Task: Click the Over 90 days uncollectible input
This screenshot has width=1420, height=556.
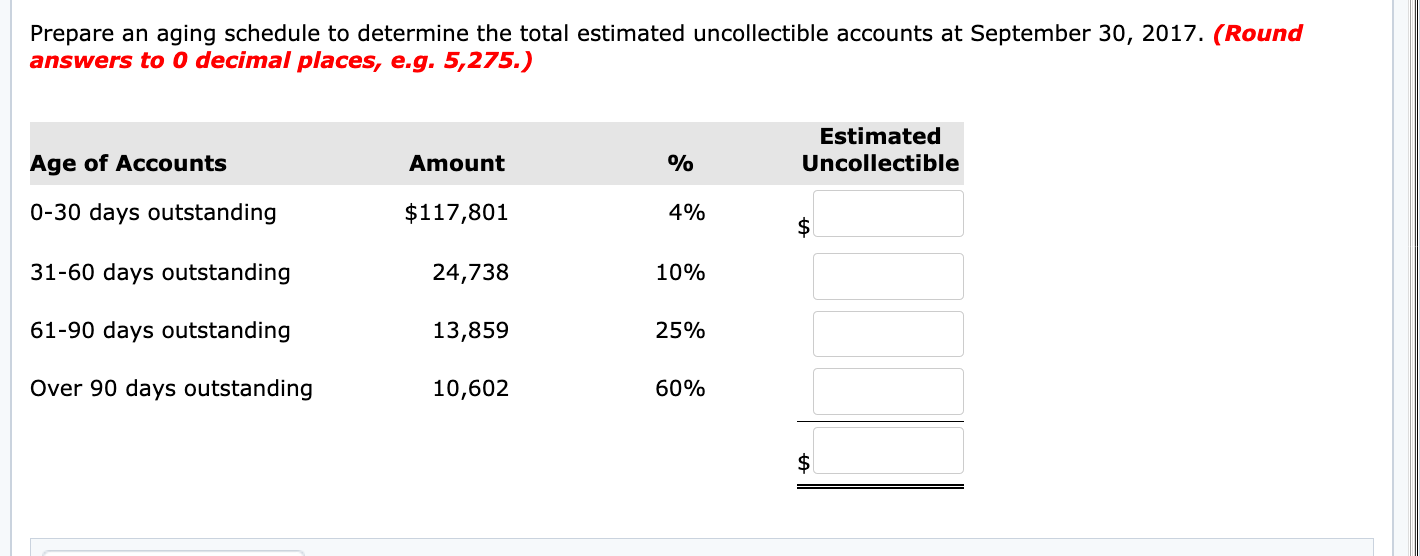Action: tap(888, 391)
